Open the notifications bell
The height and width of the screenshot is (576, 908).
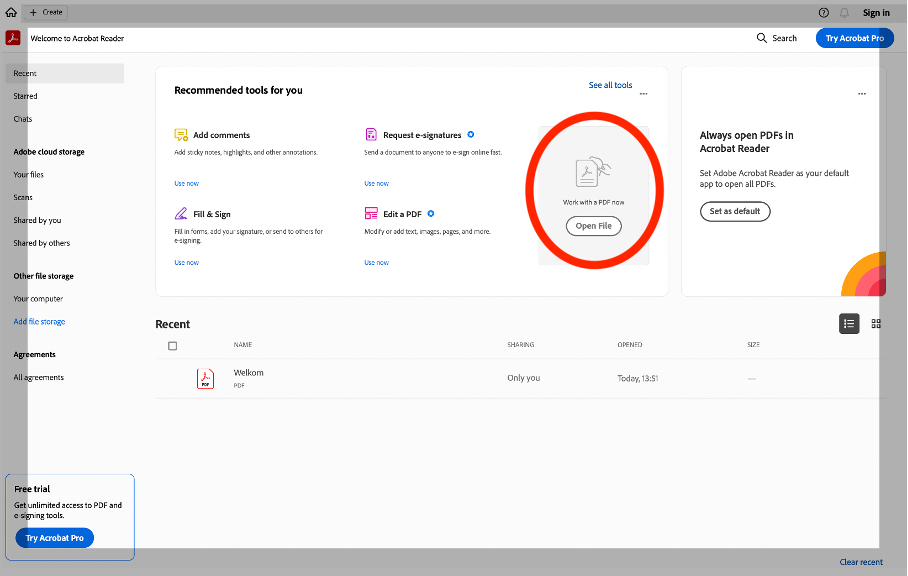coord(844,13)
